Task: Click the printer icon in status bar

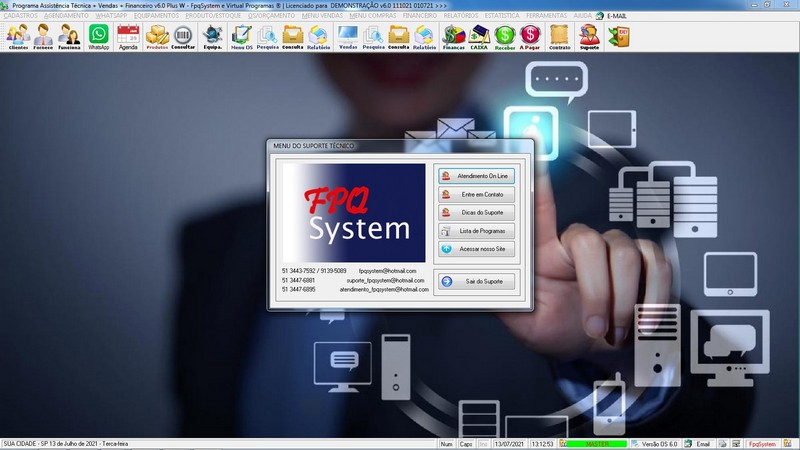Action: 722,444
